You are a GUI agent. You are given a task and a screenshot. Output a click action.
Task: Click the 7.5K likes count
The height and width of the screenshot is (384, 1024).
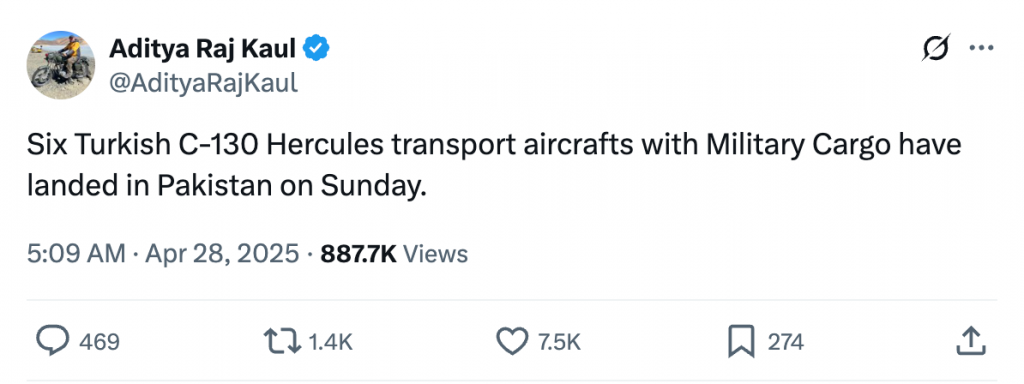tap(558, 342)
